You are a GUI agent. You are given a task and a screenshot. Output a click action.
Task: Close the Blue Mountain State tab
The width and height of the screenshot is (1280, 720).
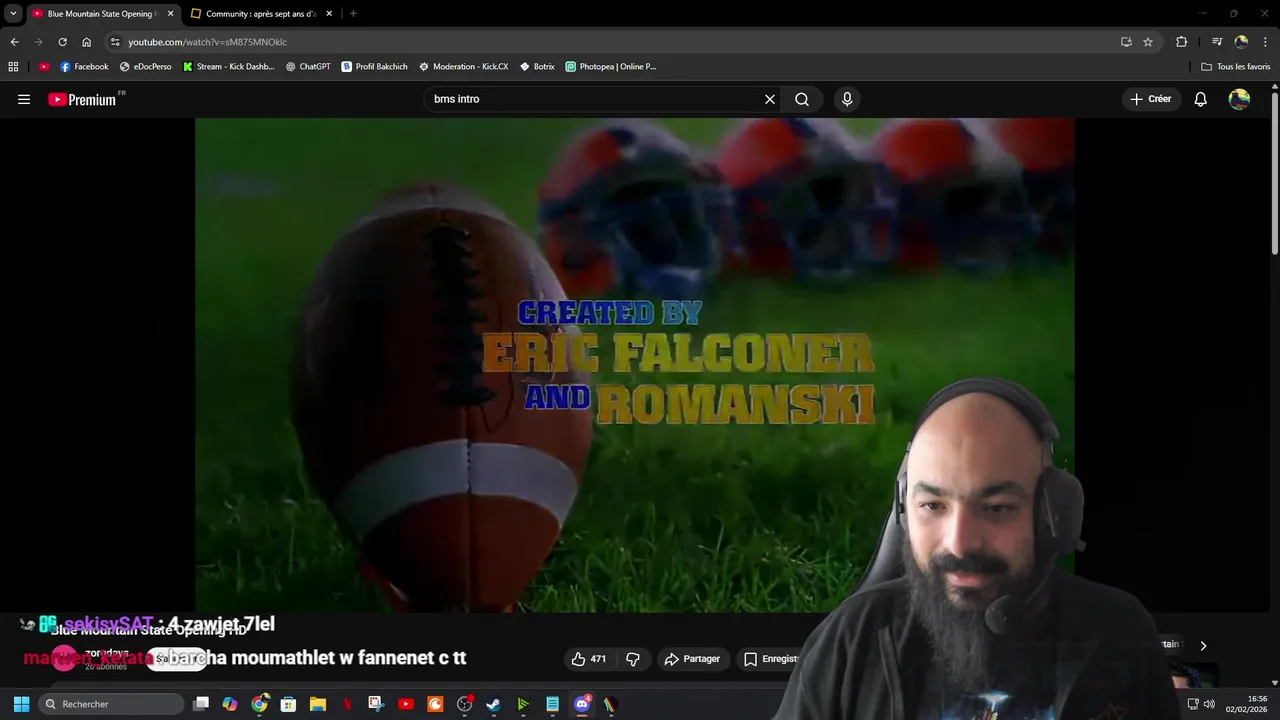[x=170, y=14]
